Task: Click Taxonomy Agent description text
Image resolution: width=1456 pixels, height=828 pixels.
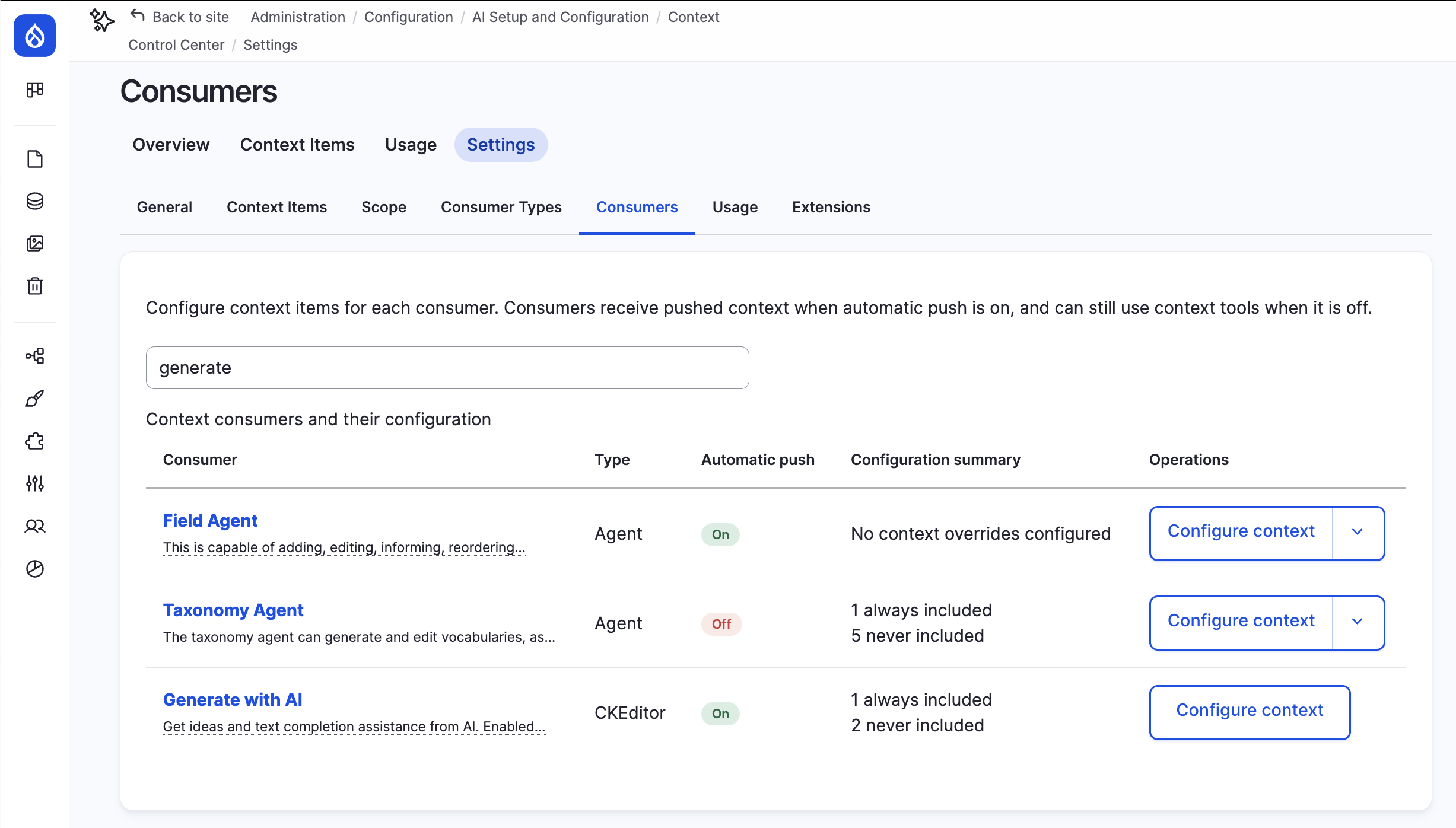Action: pyautogui.click(x=359, y=637)
